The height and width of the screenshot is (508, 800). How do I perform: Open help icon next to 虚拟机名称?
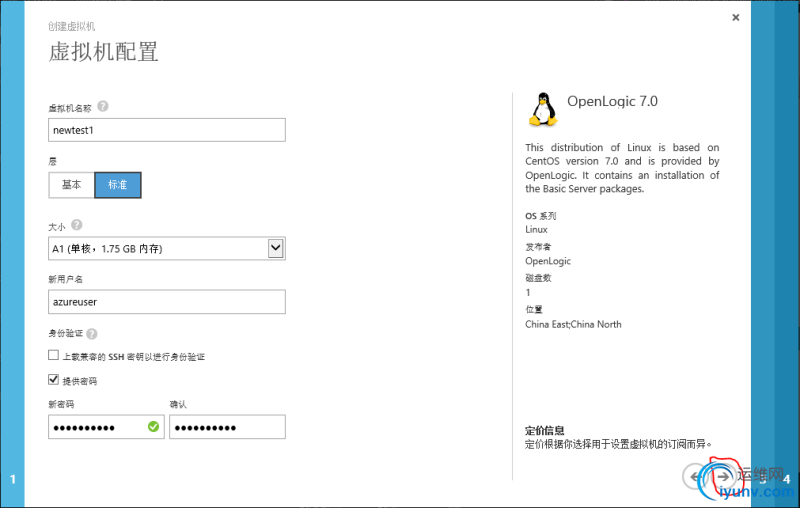click(103, 106)
